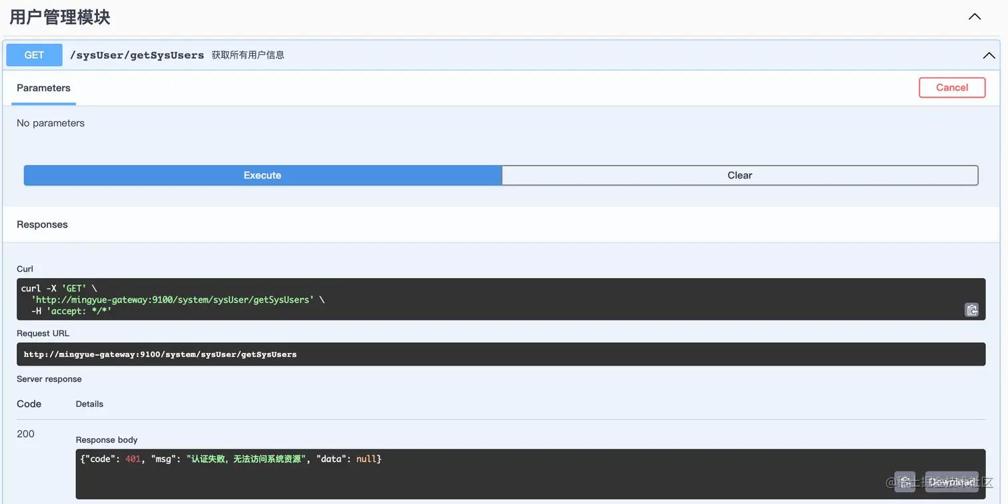The height and width of the screenshot is (504, 1008).
Task: Copy the curl command to clipboard
Action: point(971,310)
